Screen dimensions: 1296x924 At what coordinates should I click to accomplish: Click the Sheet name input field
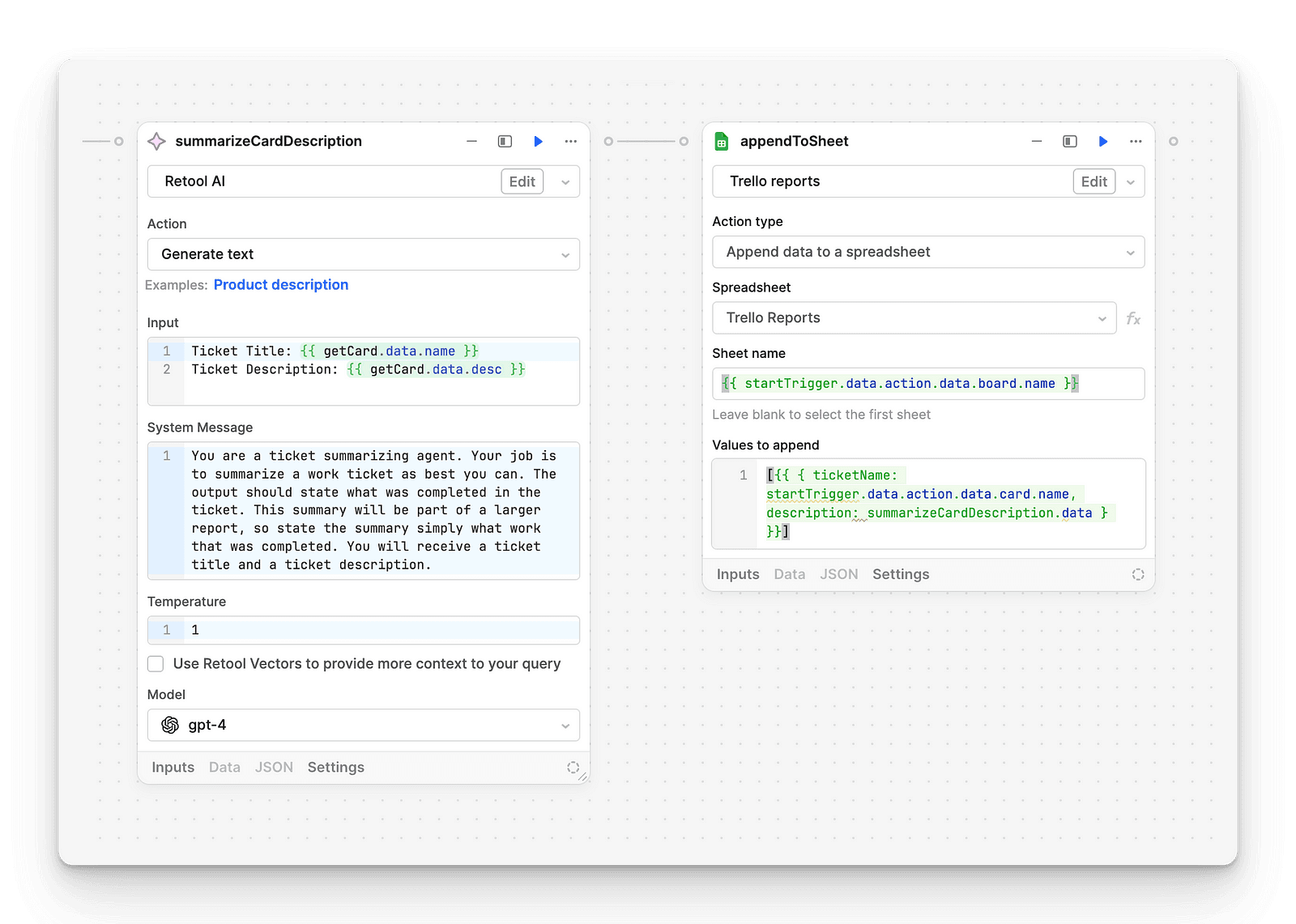click(x=928, y=384)
